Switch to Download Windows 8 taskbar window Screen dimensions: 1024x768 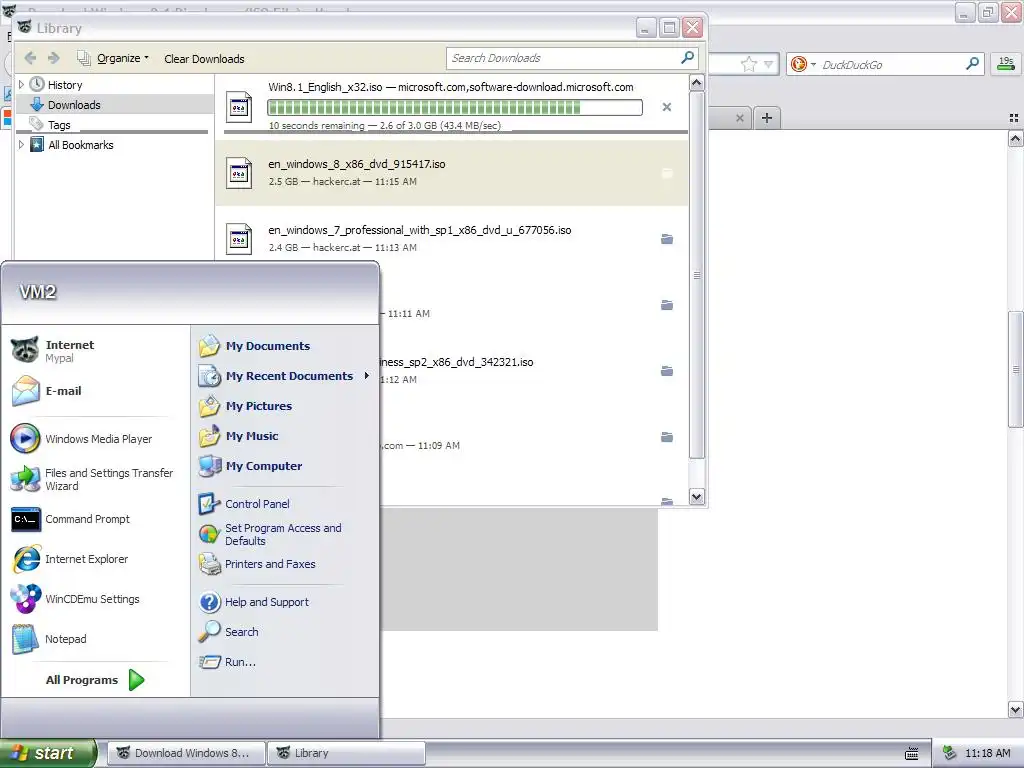coord(186,753)
